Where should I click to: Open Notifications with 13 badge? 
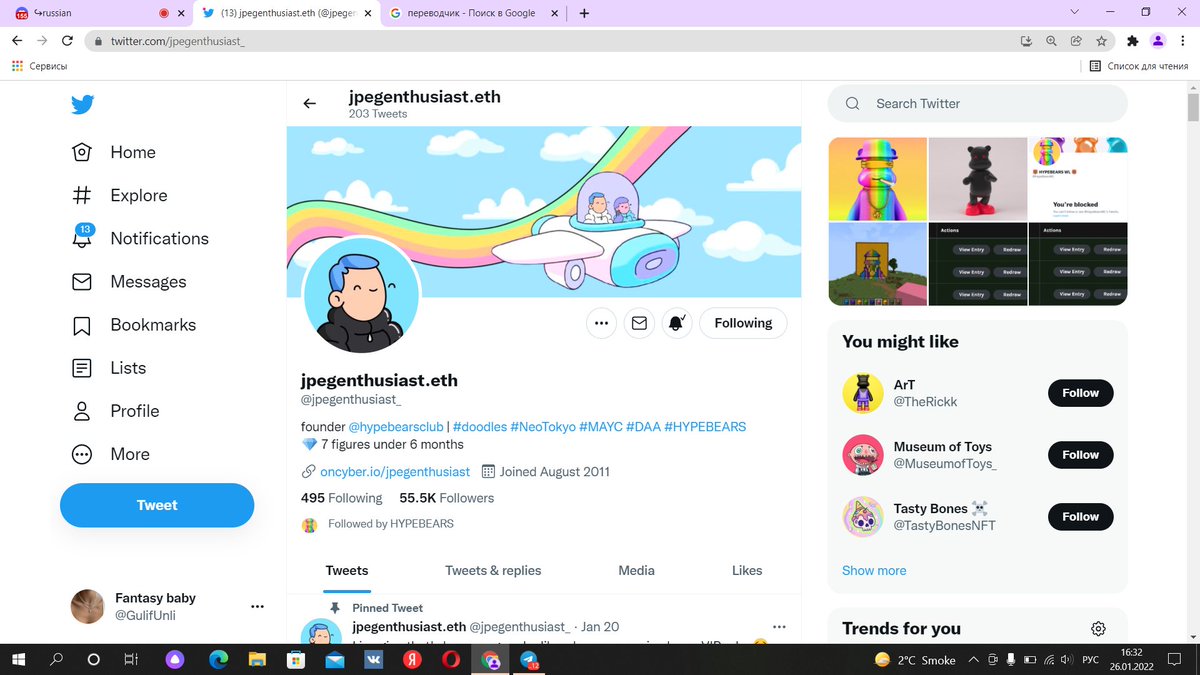(140, 238)
